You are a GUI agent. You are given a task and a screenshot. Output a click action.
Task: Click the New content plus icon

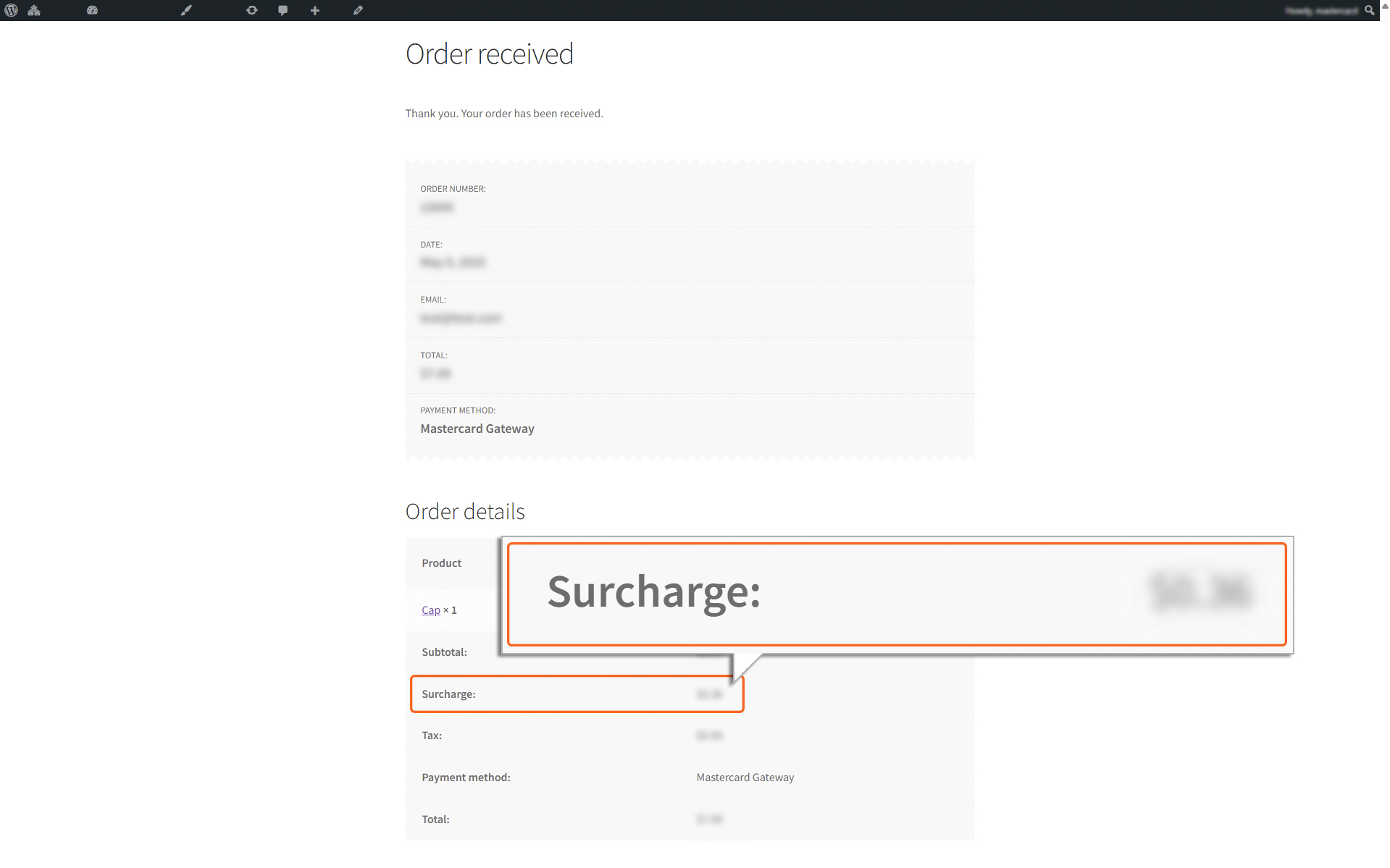[314, 10]
